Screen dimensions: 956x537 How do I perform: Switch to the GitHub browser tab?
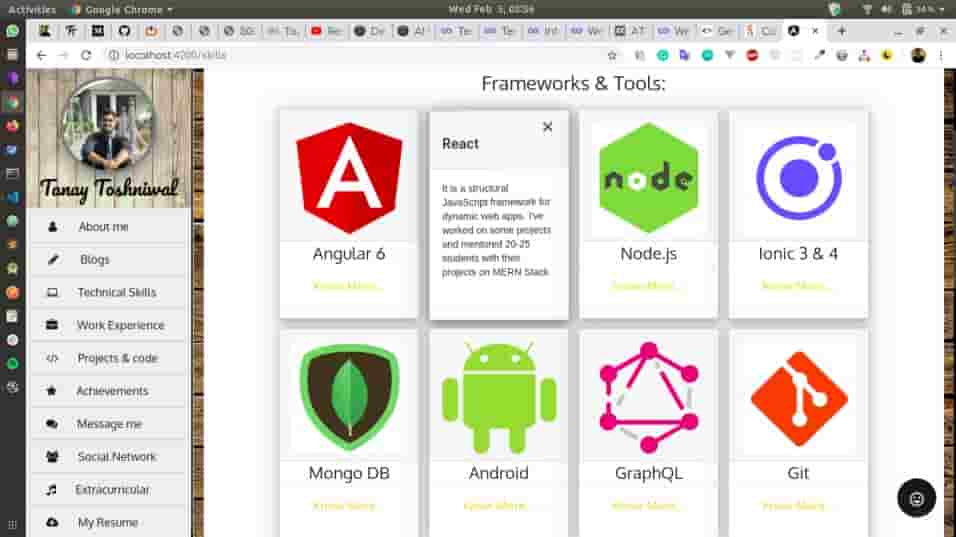click(124, 30)
